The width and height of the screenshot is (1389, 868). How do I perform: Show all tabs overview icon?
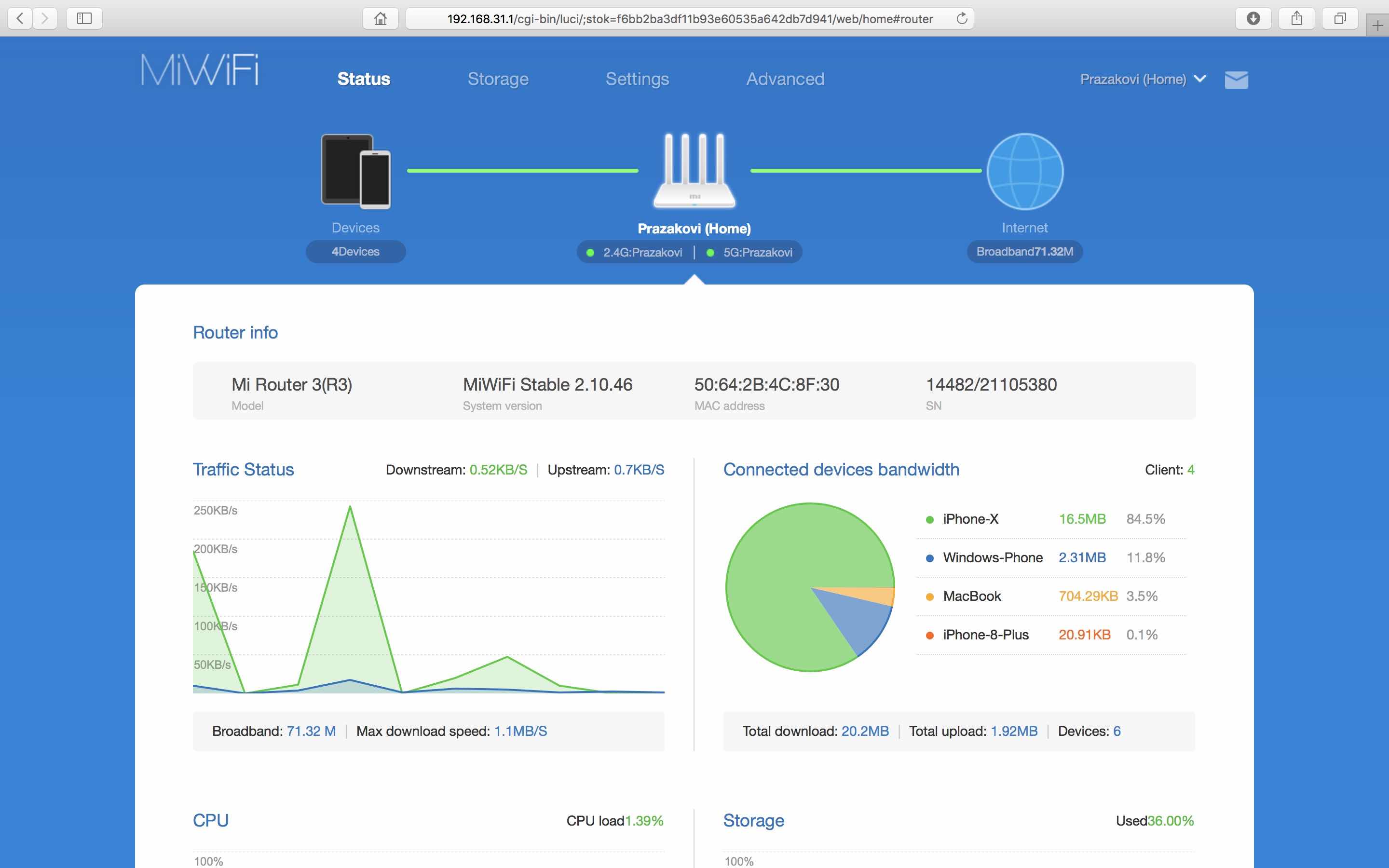point(1340,18)
